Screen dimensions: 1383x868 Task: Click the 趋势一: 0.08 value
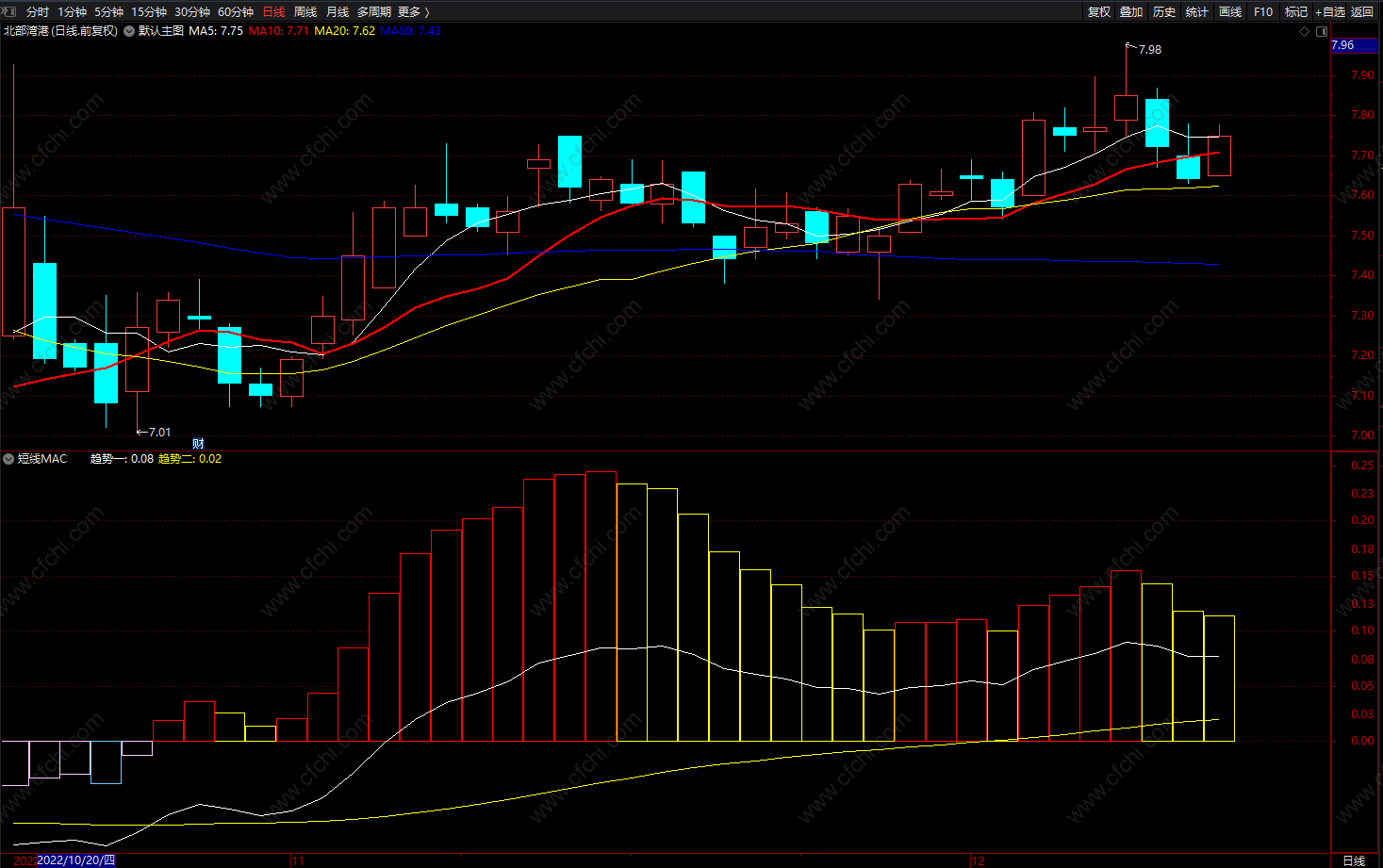(x=122, y=459)
